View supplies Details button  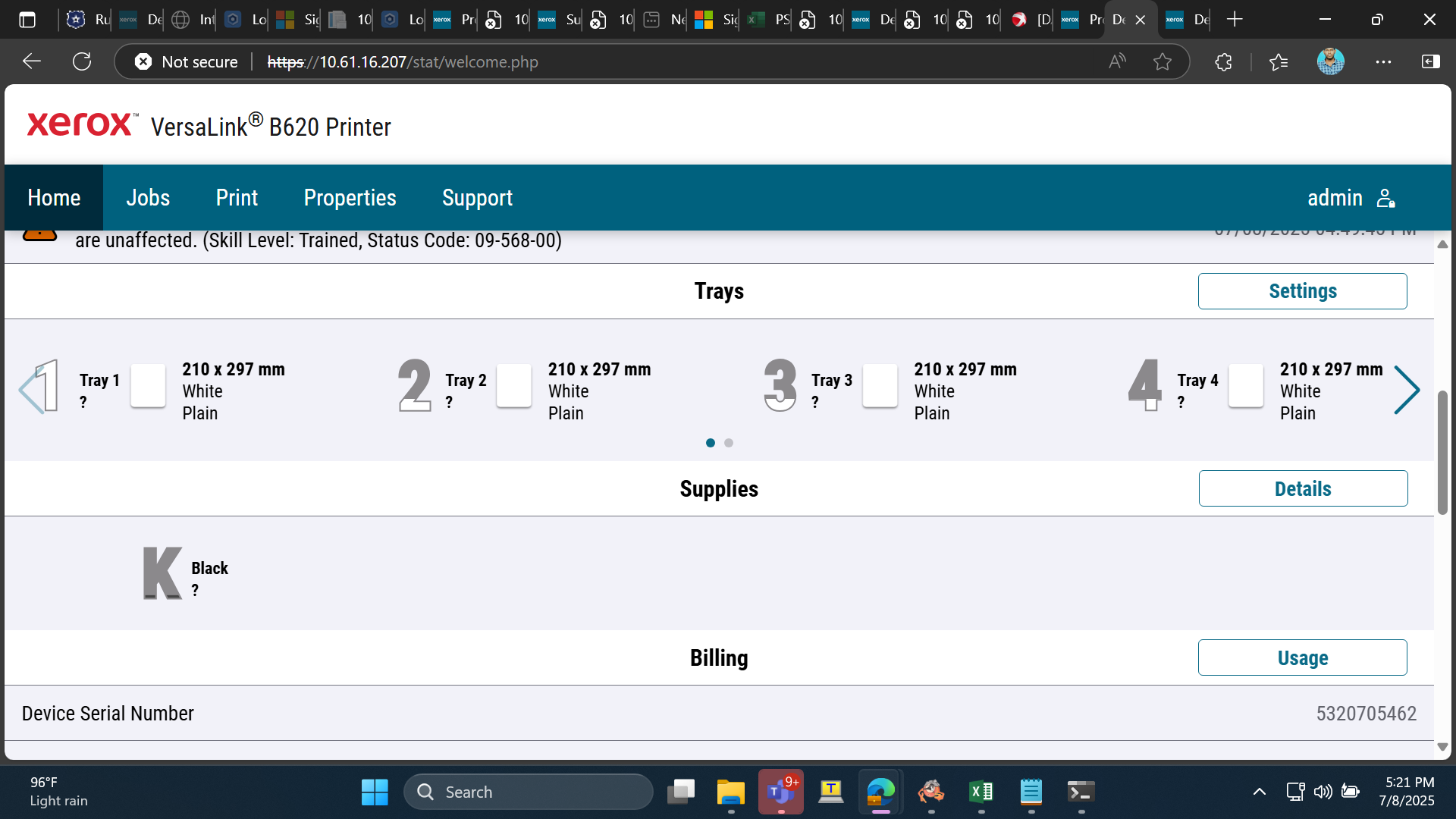click(1303, 489)
